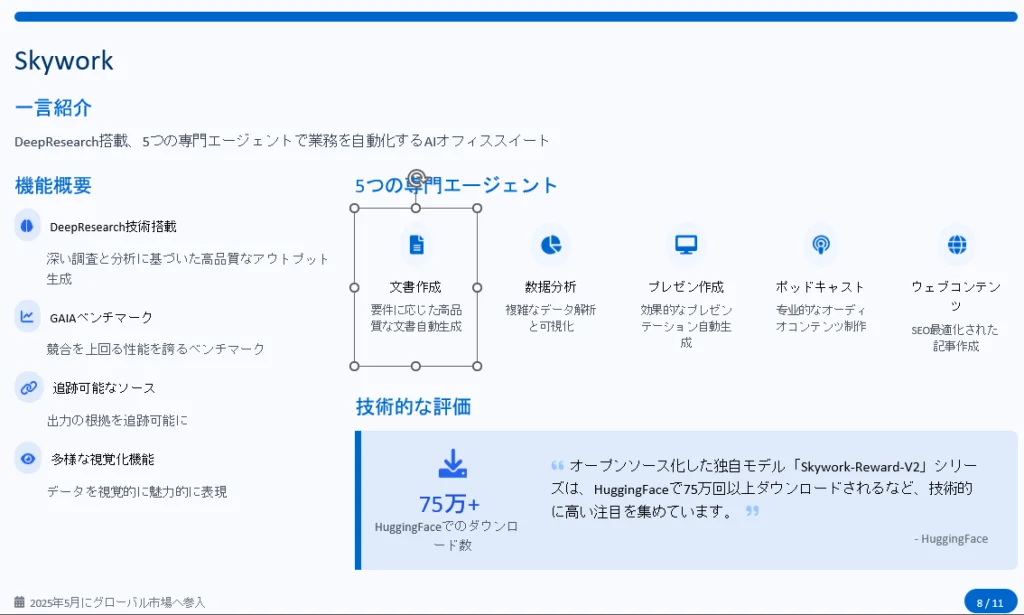
Task: Select the 文書作成 agent title
Action: 415,287
